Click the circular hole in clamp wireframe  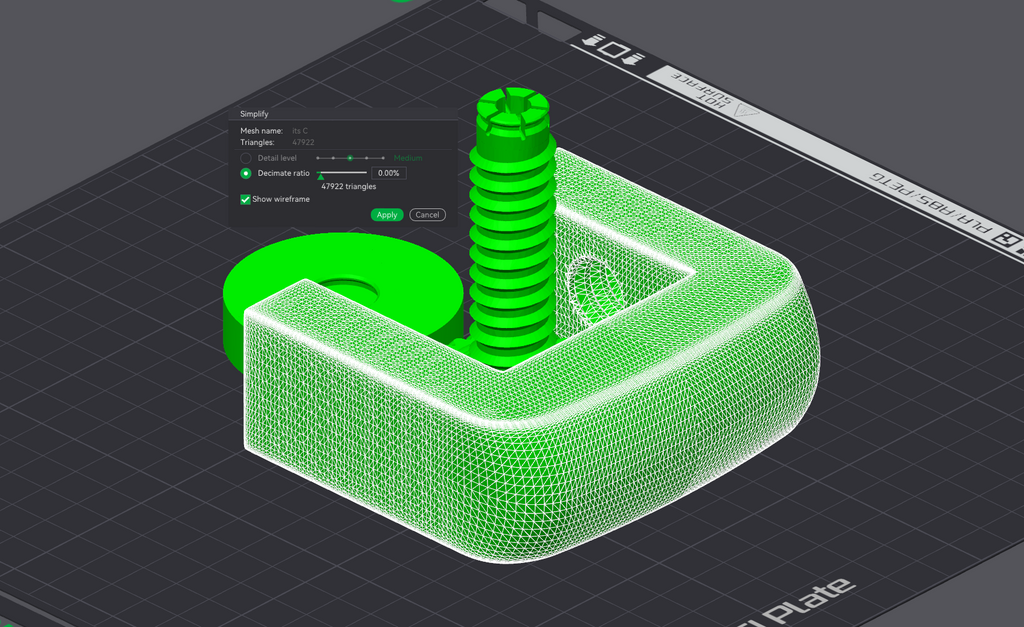[x=594, y=289]
